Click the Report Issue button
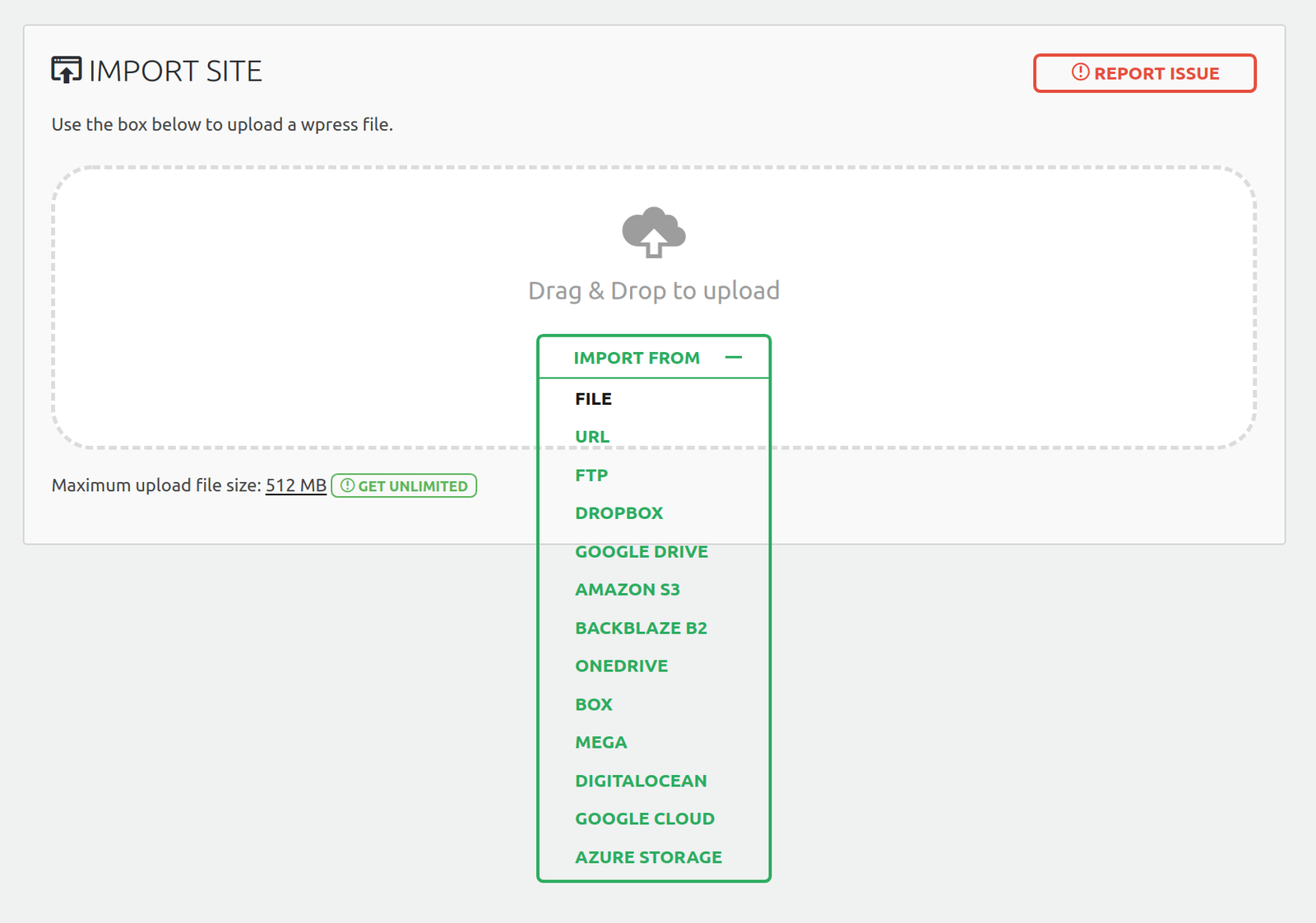Screen dimensions: 1316x923 (x=1144, y=73)
